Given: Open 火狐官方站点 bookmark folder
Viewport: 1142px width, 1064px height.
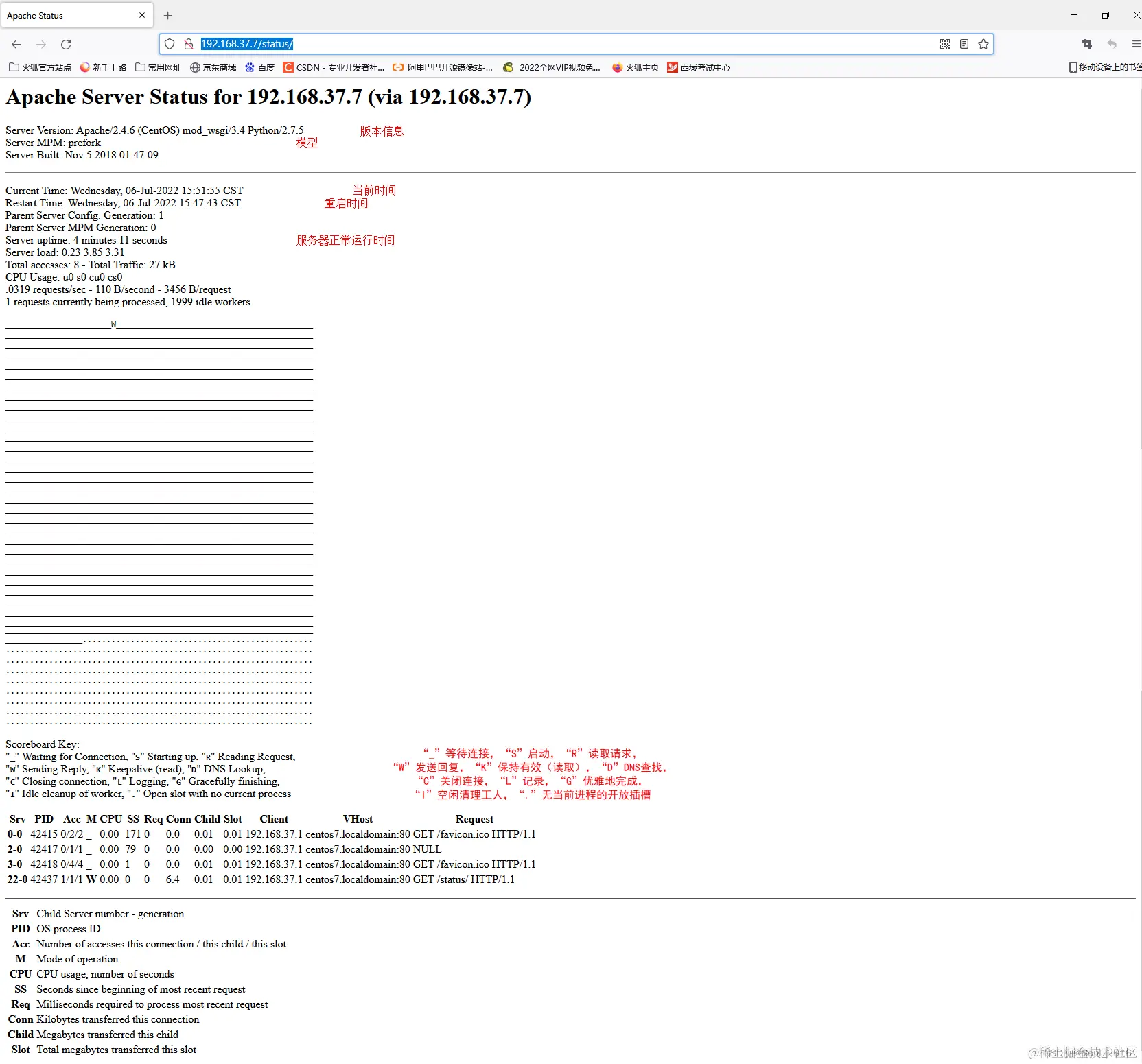Looking at the screenshot, I should tap(40, 67).
